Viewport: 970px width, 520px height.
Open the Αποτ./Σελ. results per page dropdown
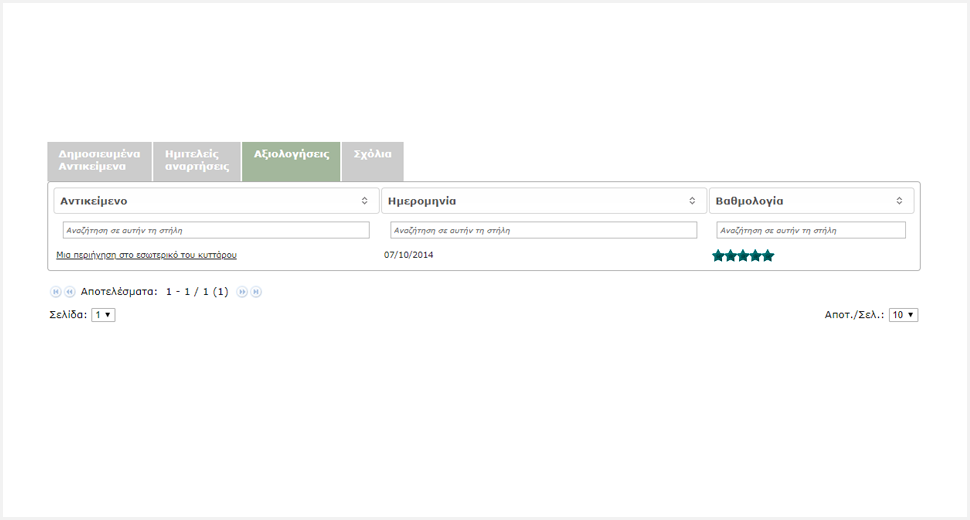click(903, 315)
